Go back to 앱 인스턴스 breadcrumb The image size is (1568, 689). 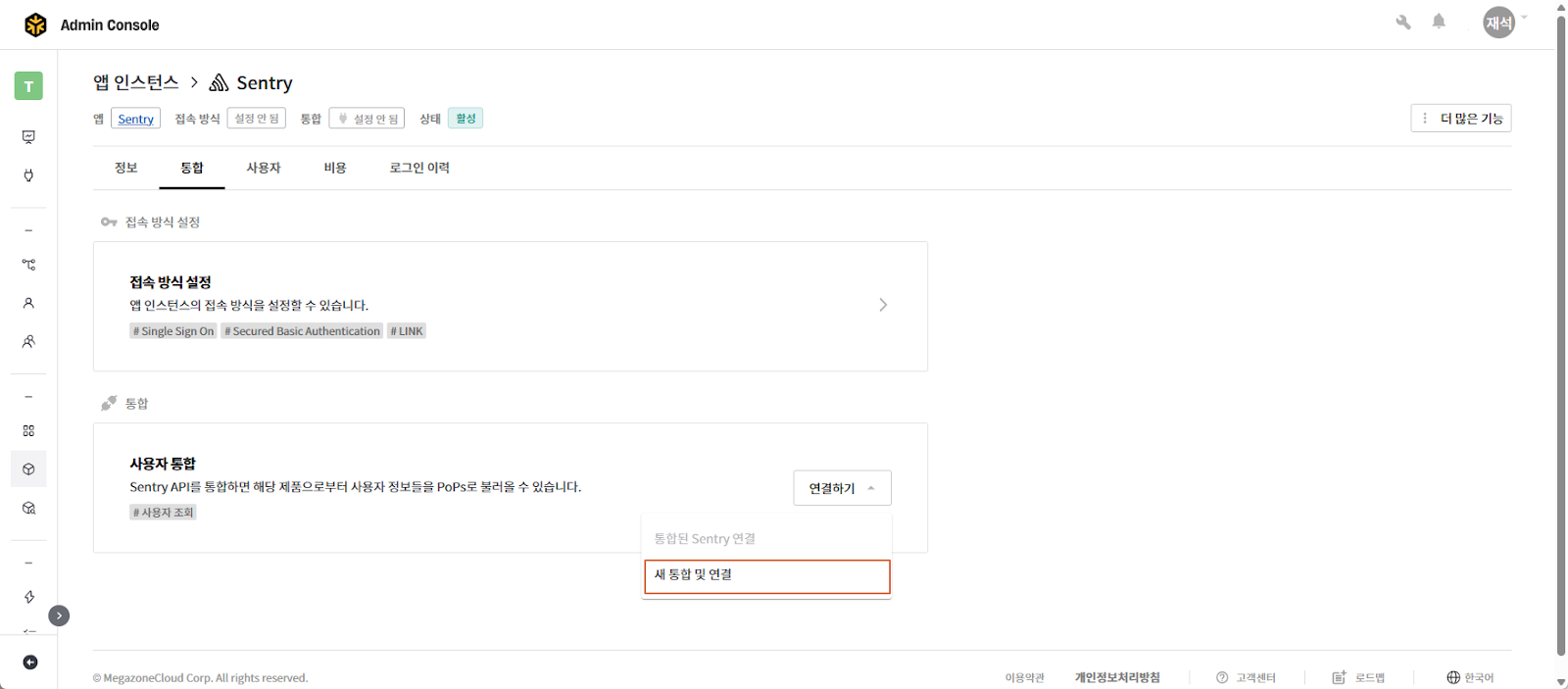coord(136,82)
